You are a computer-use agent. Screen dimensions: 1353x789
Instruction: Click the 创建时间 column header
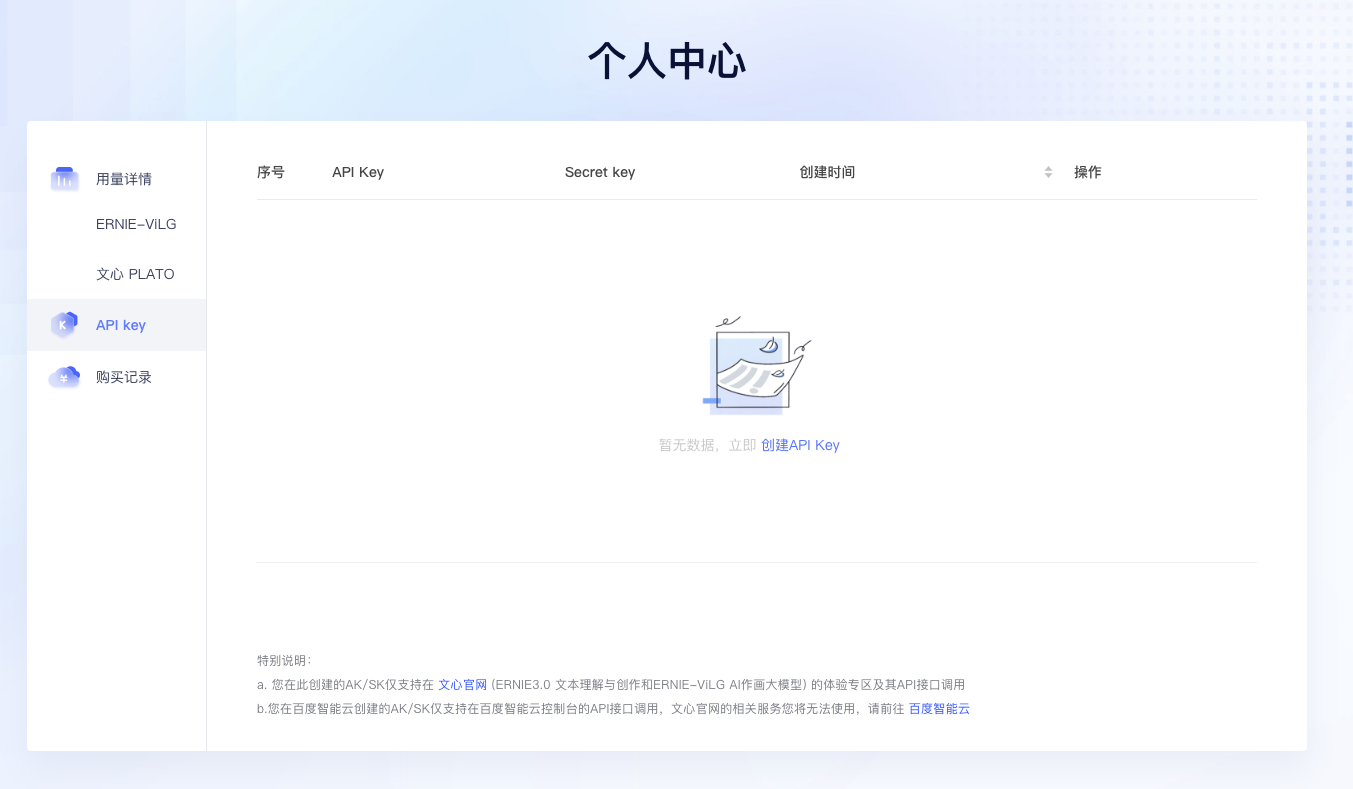click(x=827, y=172)
